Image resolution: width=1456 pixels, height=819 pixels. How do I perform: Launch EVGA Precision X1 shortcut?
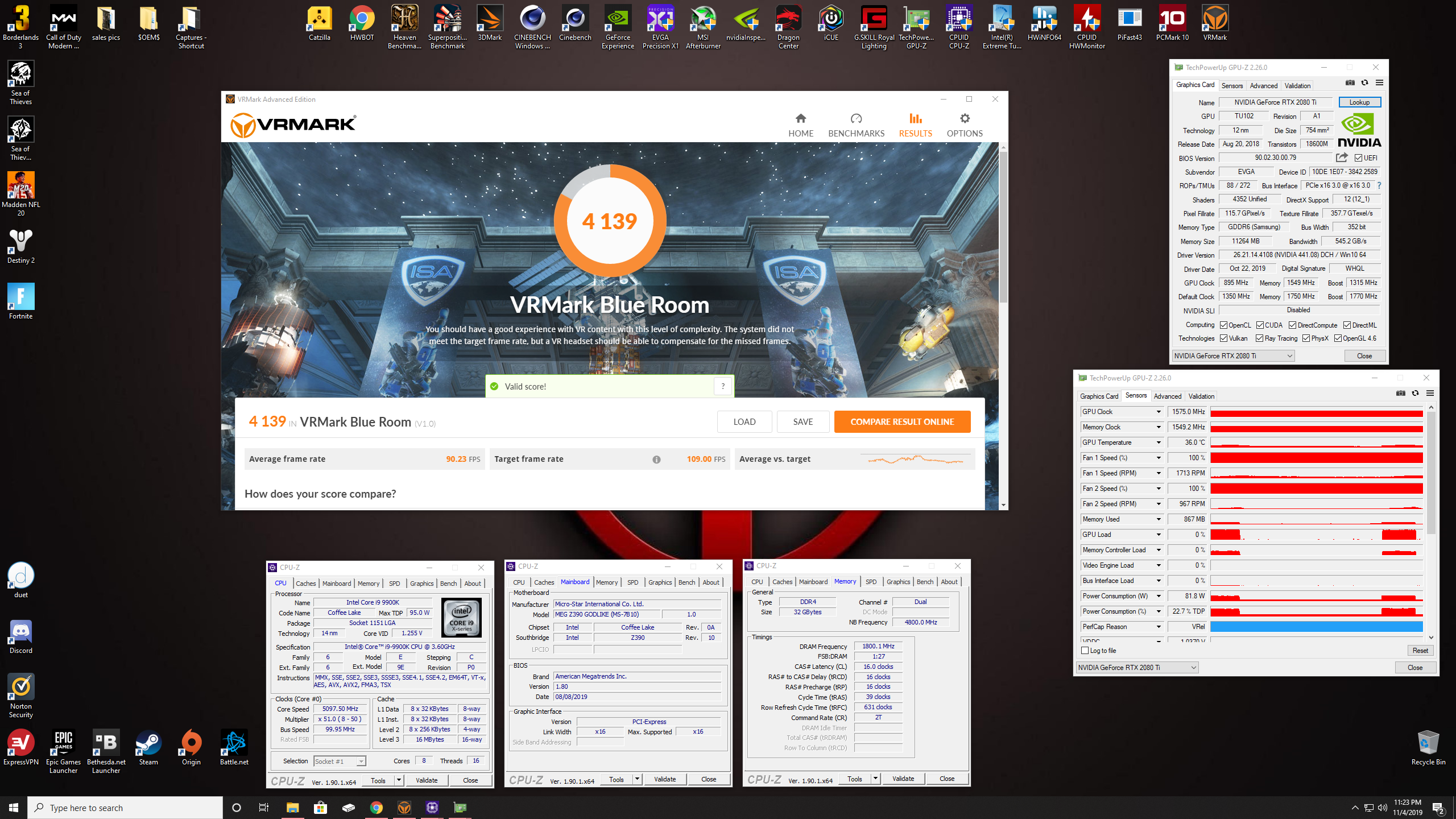(x=660, y=27)
